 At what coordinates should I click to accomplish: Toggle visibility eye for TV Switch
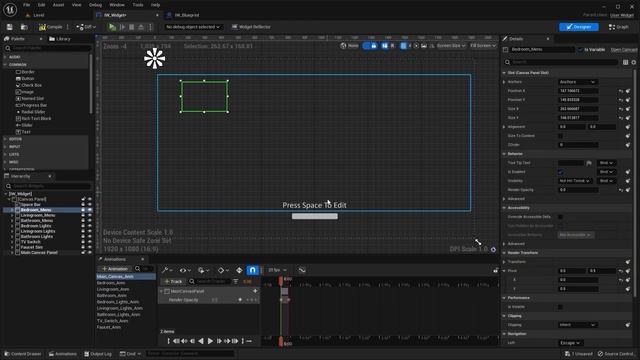coord(90,242)
